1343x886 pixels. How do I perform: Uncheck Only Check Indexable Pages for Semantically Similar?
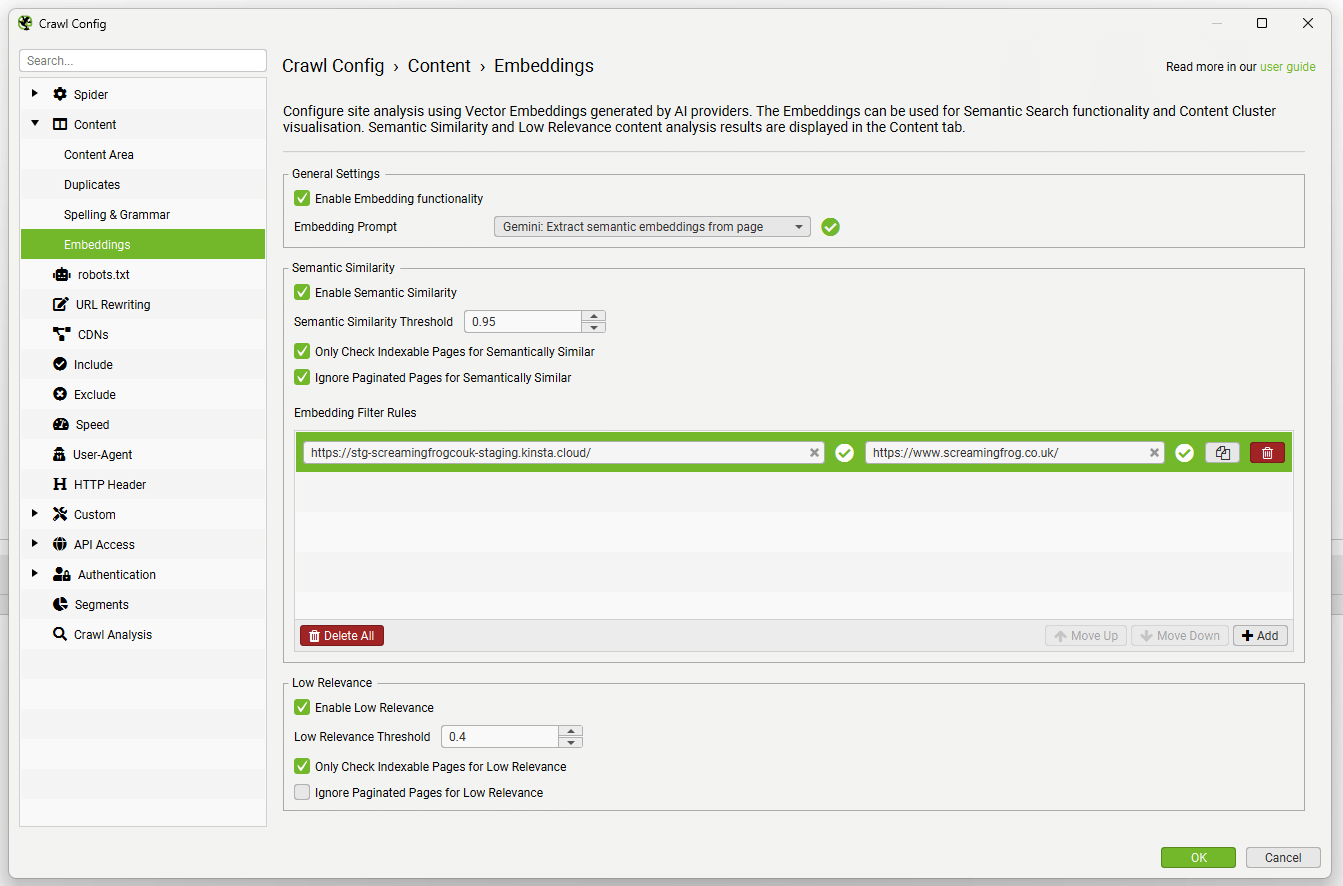tap(302, 351)
